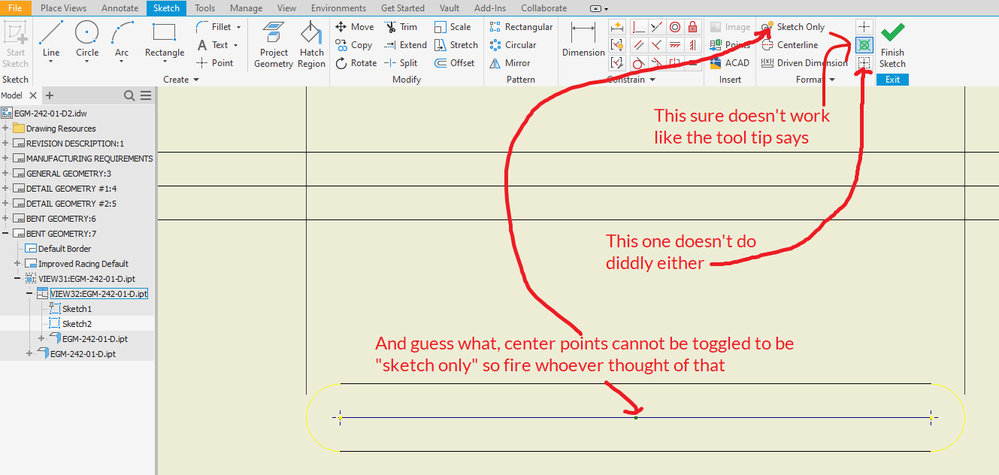Image resolution: width=999 pixels, height=475 pixels.
Task: Click the Hatch Region tool
Action: click(x=312, y=44)
